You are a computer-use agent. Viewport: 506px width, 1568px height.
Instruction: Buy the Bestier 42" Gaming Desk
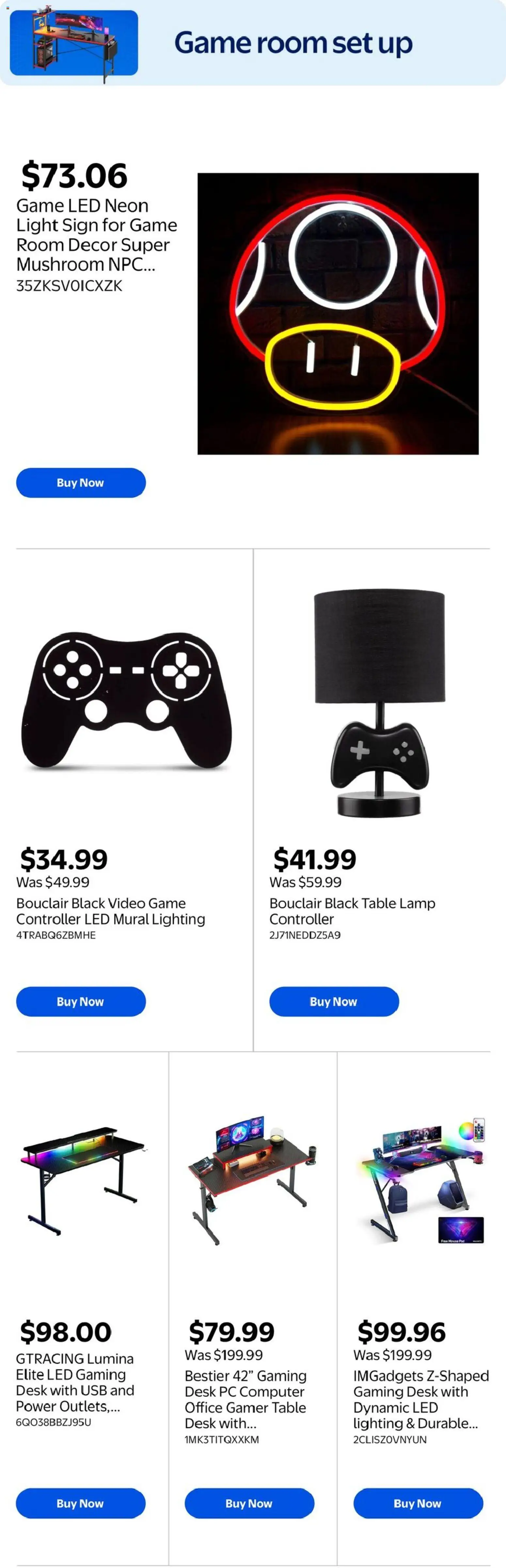[x=250, y=1503]
